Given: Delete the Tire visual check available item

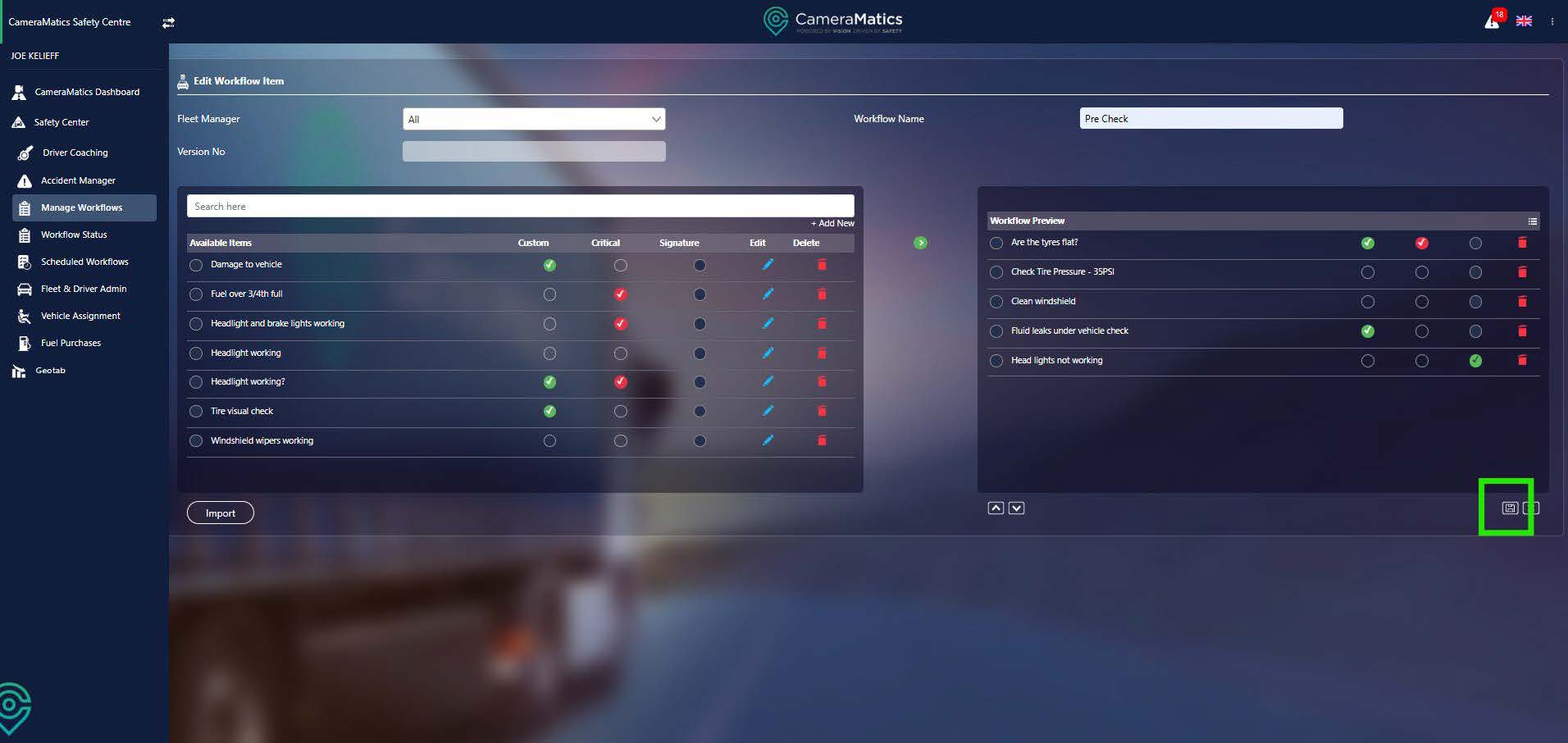Looking at the screenshot, I should coord(822,411).
